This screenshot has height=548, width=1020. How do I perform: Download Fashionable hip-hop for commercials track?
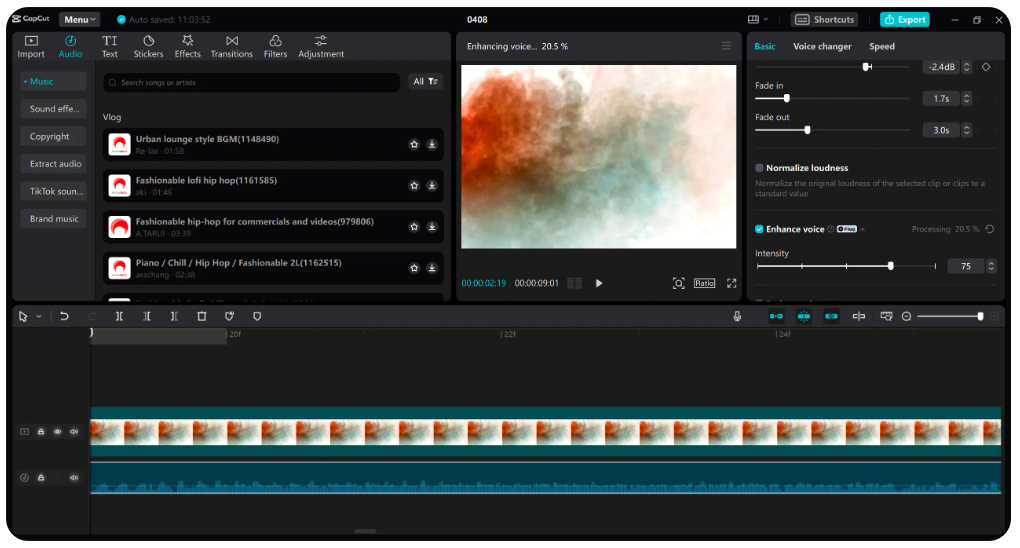(x=431, y=226)
